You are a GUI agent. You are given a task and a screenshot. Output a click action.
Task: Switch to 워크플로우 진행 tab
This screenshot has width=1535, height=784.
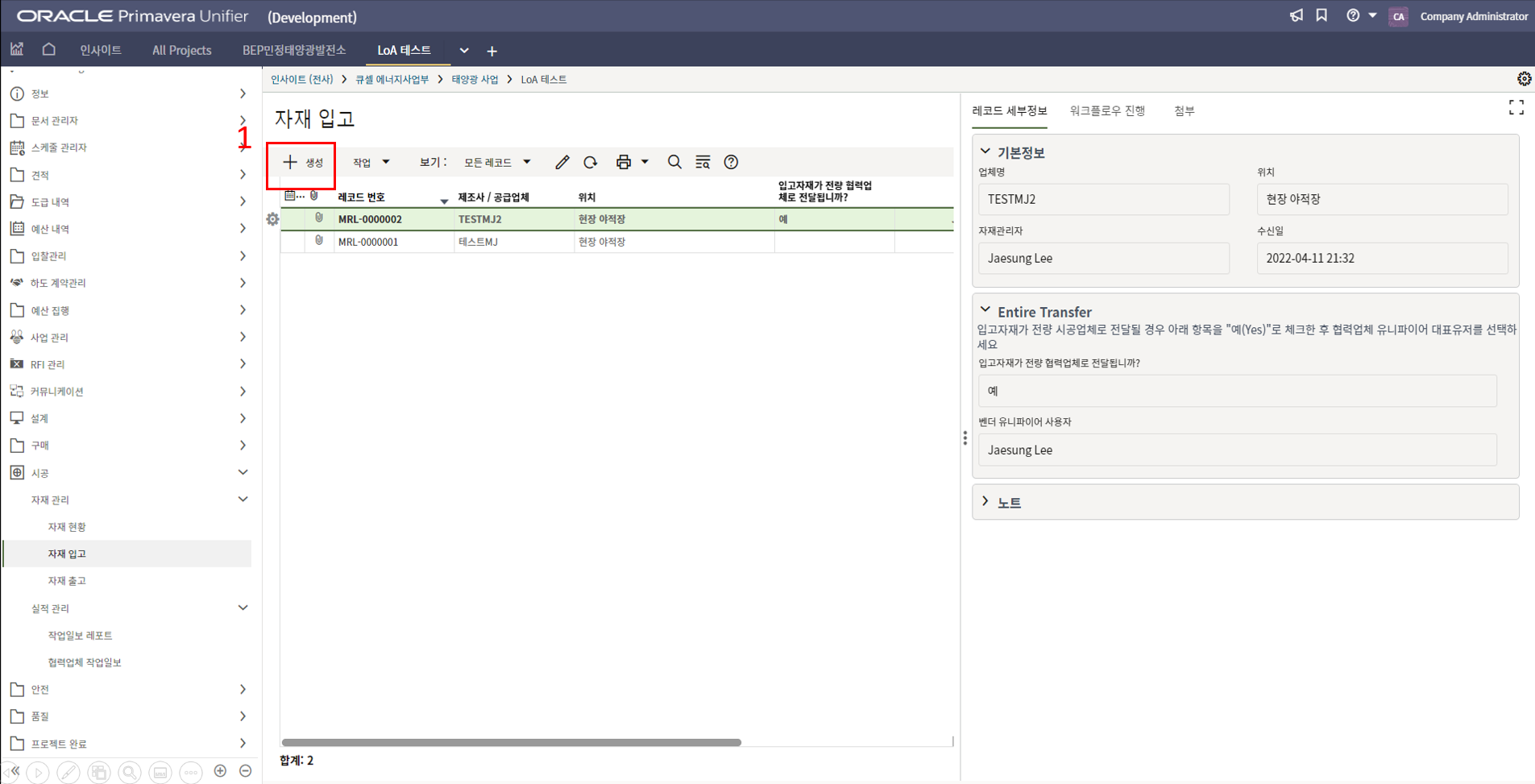point(1107,111)
